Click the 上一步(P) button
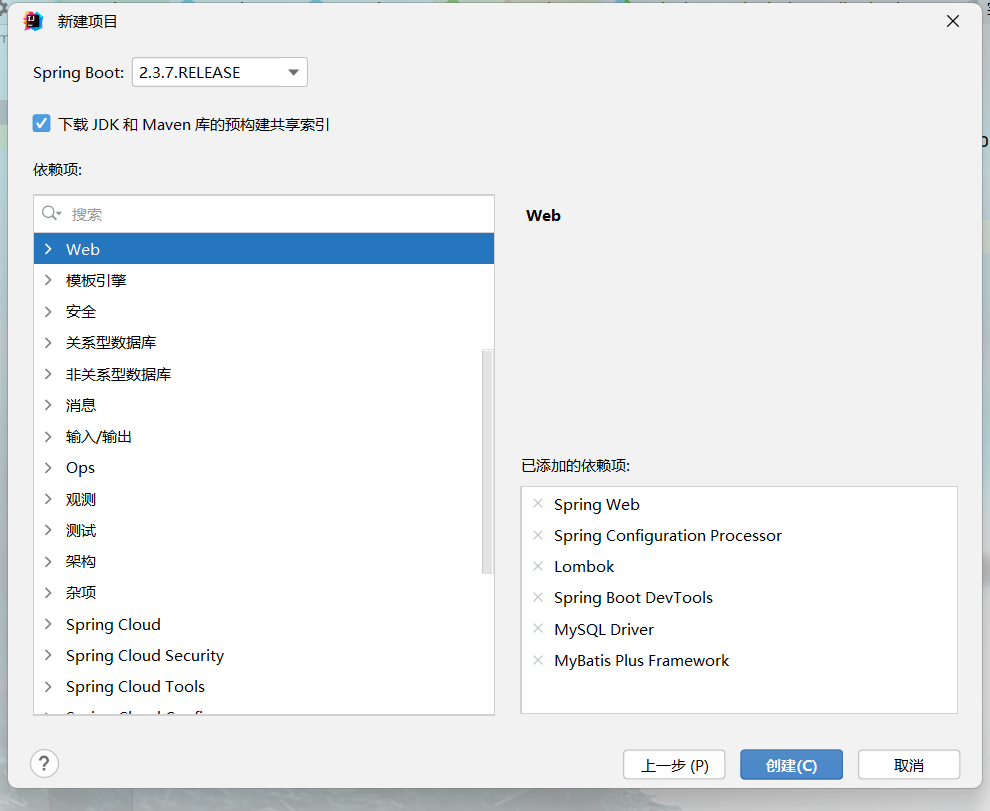Screen dimensions: 990x811 point(674,764)
